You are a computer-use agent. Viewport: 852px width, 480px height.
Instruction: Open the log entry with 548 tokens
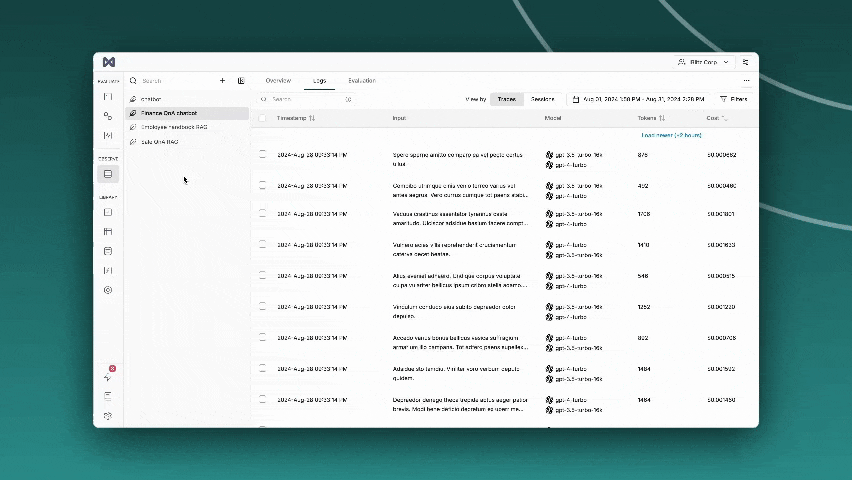click(x=504, y=280)
